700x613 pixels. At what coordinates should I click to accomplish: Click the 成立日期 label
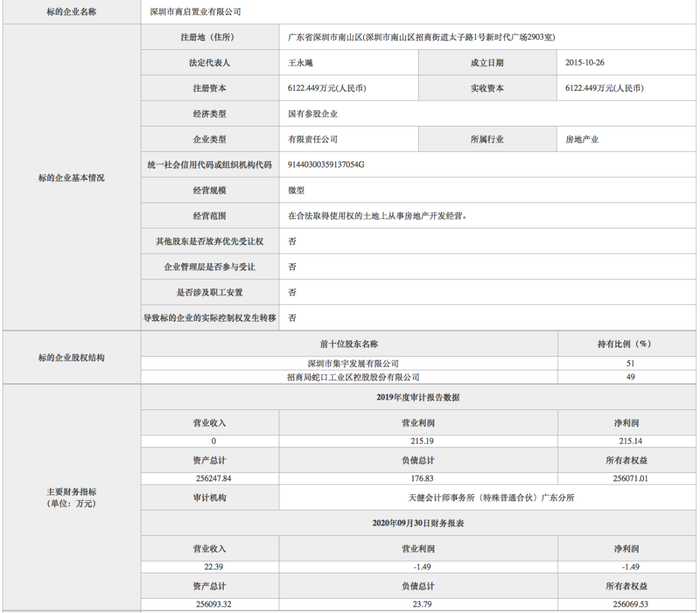coord(487,63)
